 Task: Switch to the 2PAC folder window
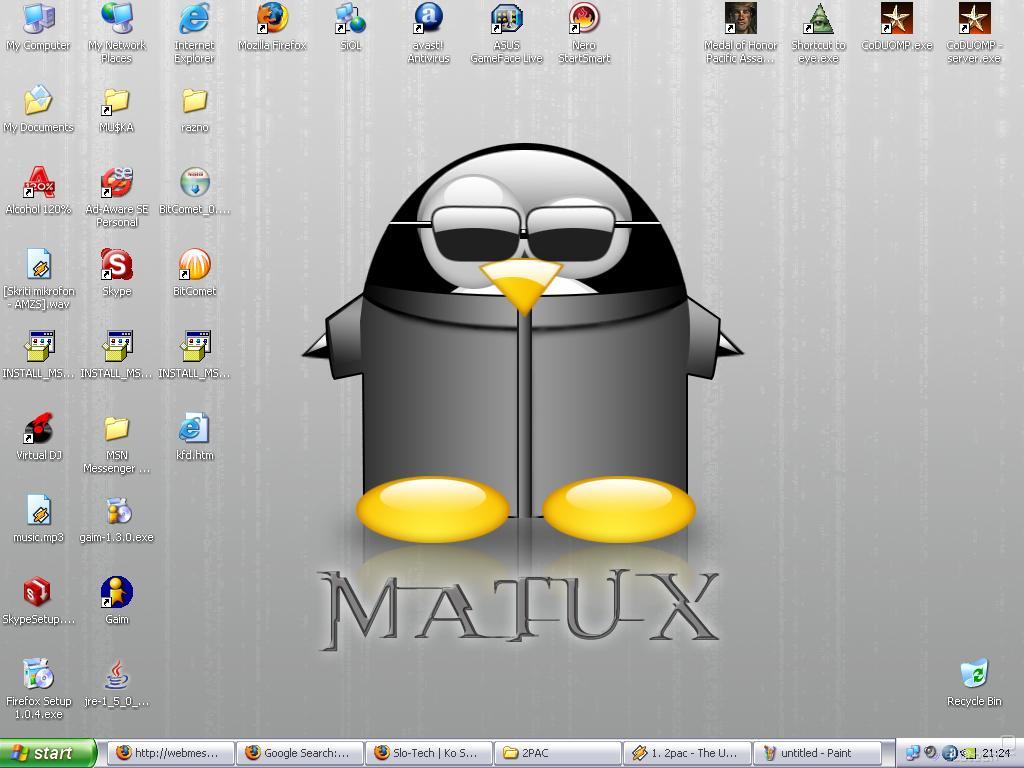coord(558,753)
